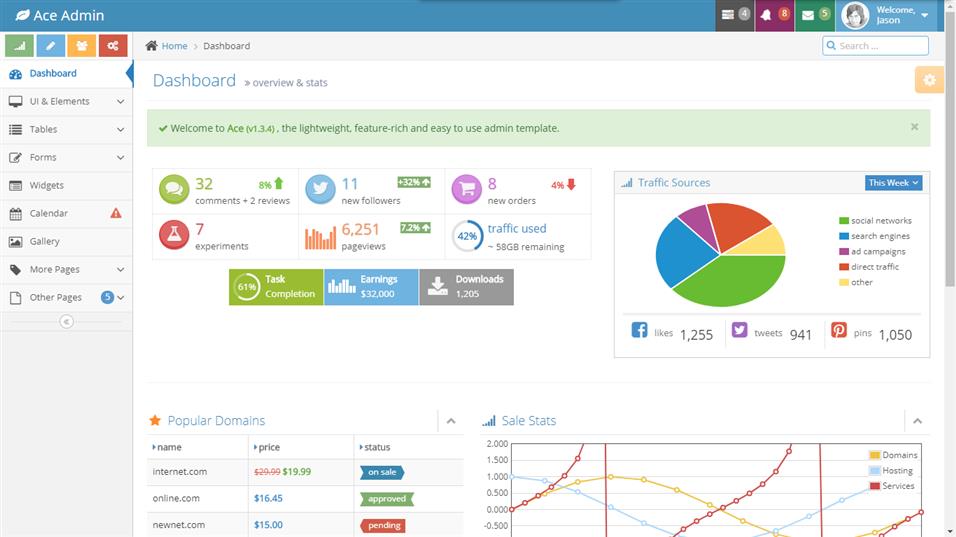Click the blue pencil shortcut button

coord(51,46)
